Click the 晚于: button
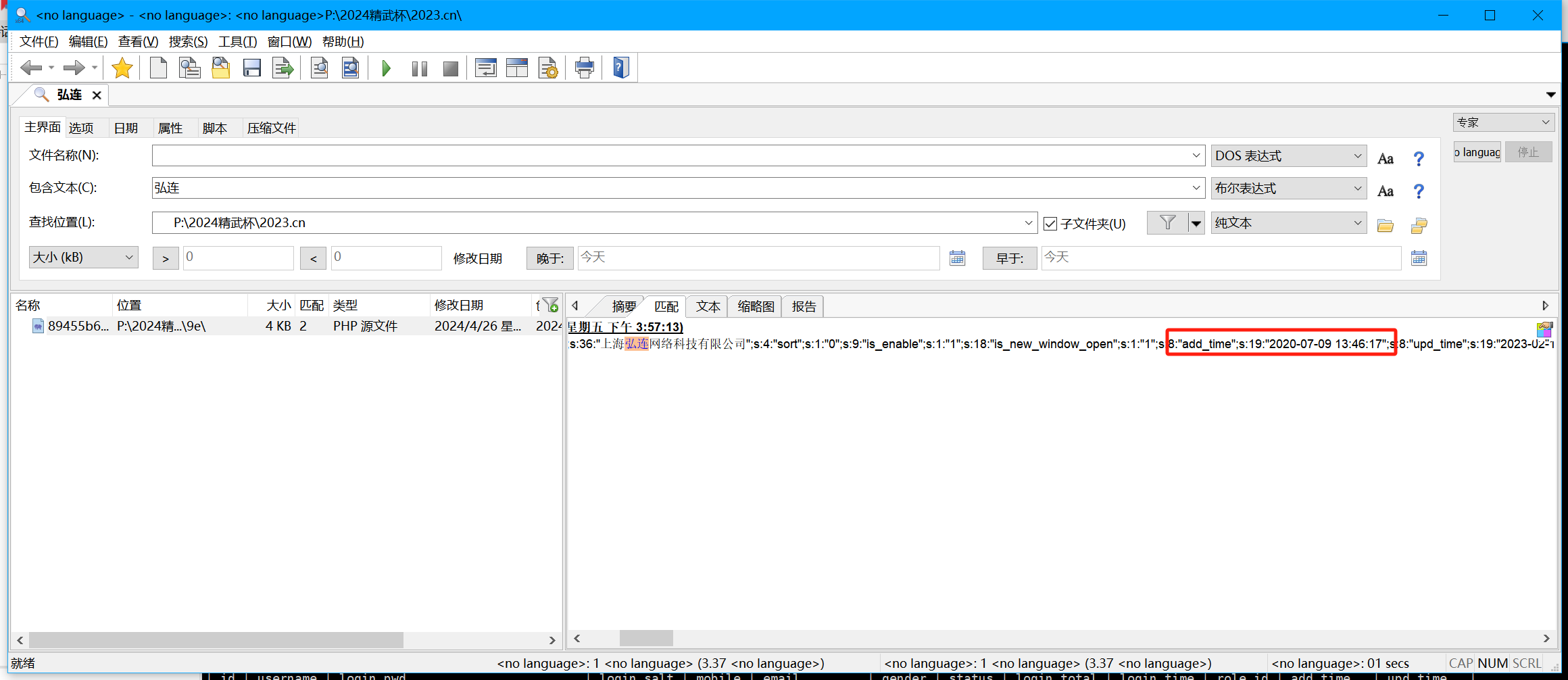 549,258
